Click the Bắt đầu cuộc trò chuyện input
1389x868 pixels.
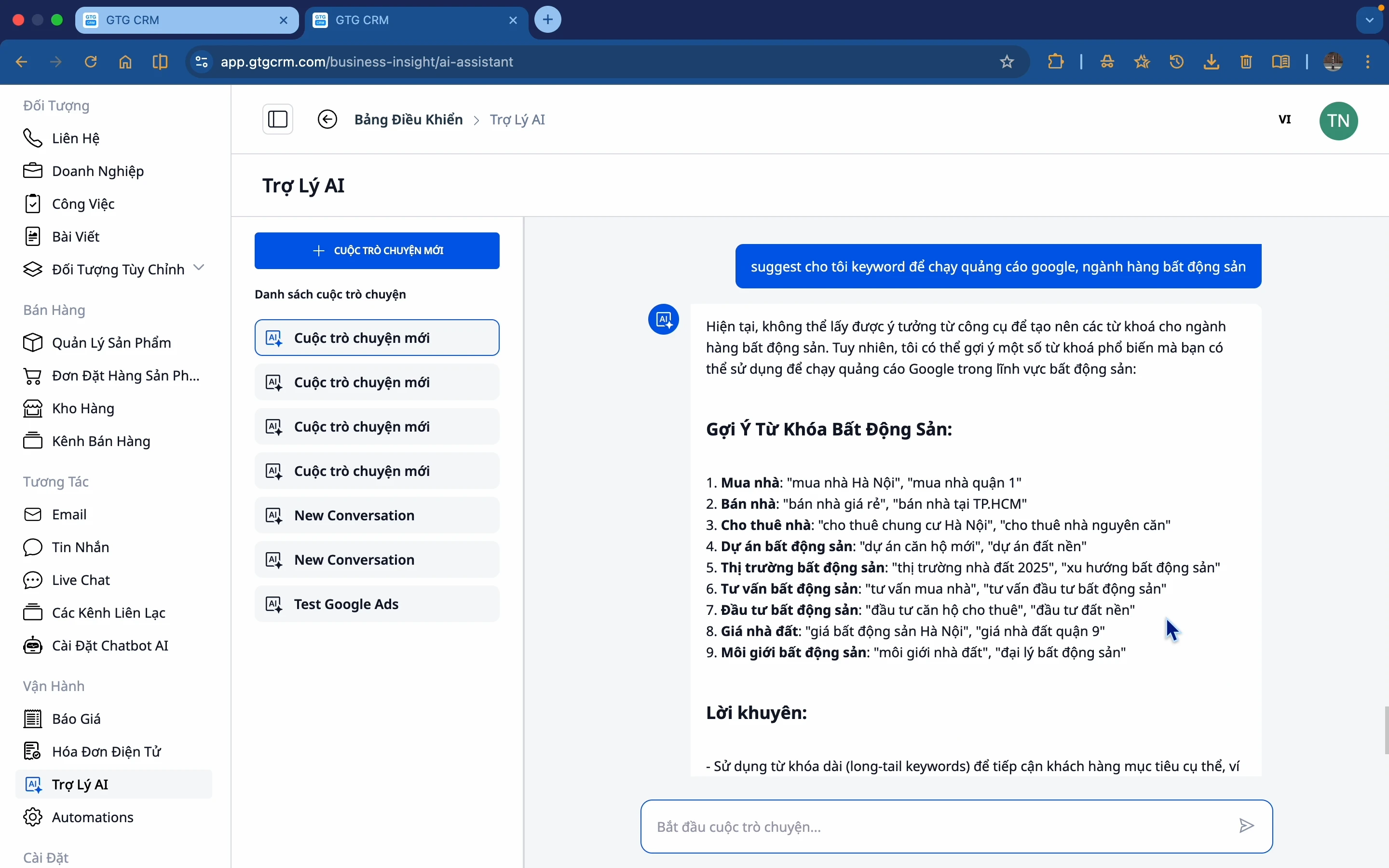point(936,827)
